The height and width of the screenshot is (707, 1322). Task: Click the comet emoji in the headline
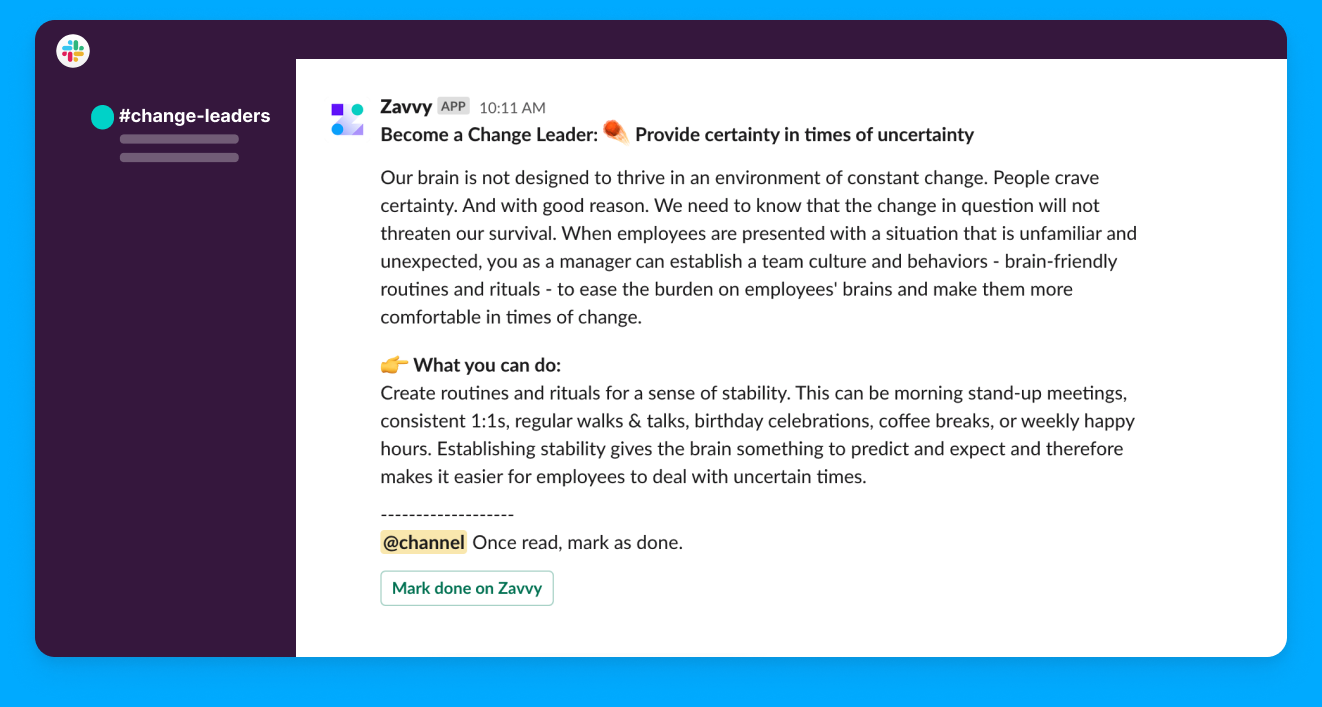616,132
